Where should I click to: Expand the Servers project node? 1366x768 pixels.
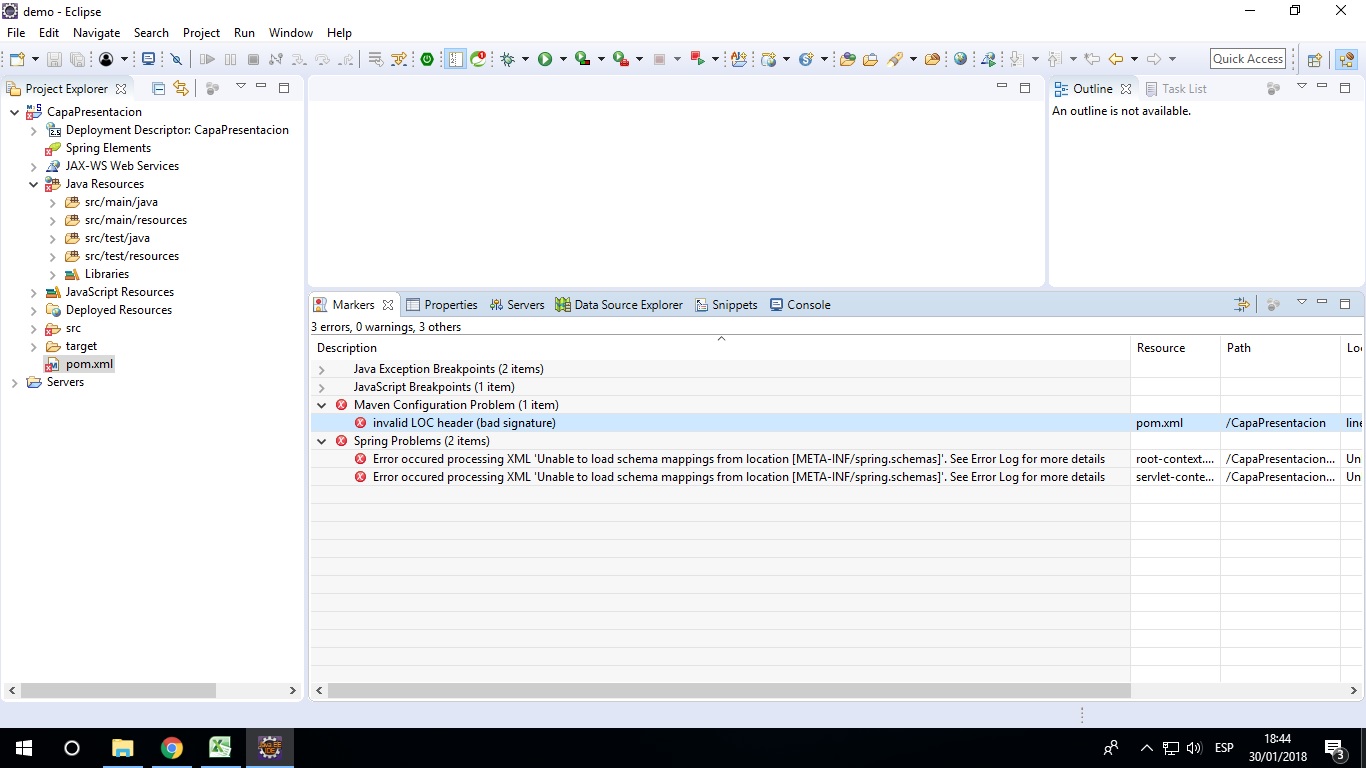[x=14, y=382]
